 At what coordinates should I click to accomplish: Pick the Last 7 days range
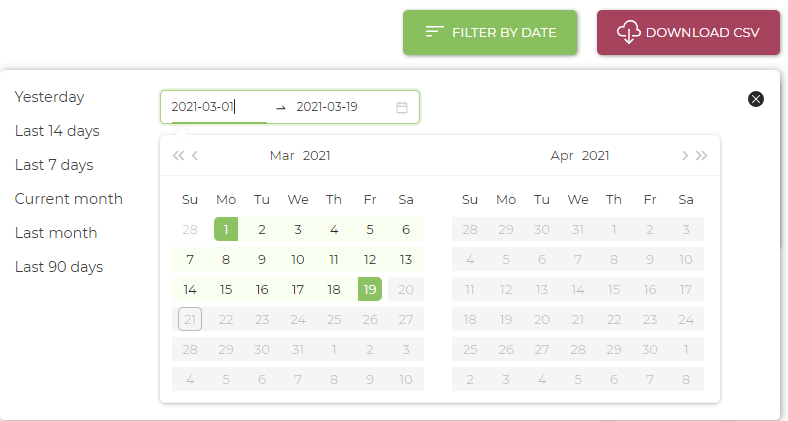54,165
